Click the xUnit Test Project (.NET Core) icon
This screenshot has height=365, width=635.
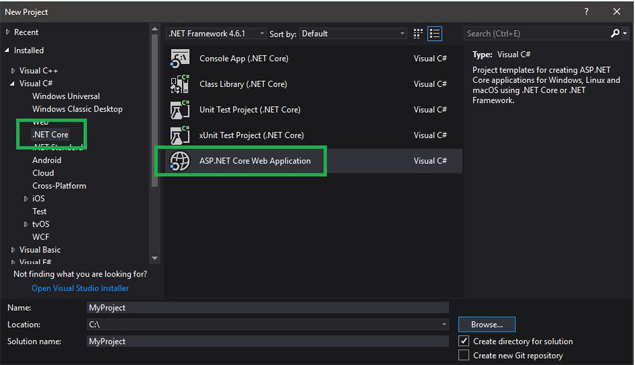point(180,135)
